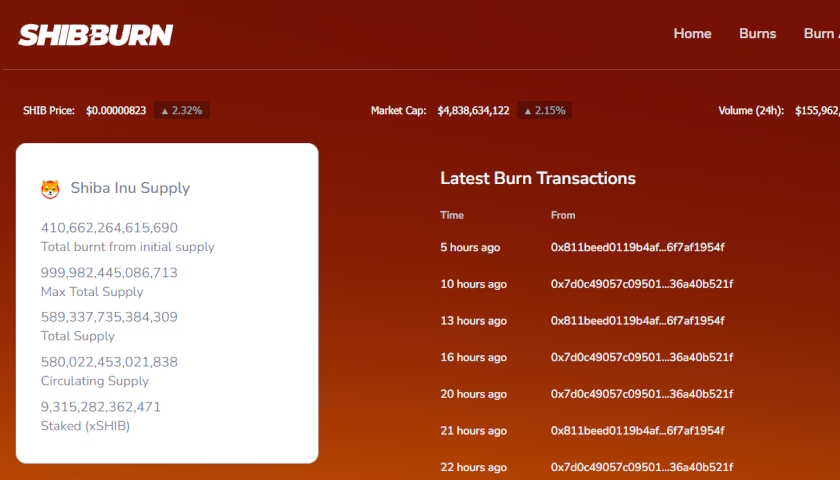Click the Staked value 9,315,282,362,471

click(x=101, y=407)
